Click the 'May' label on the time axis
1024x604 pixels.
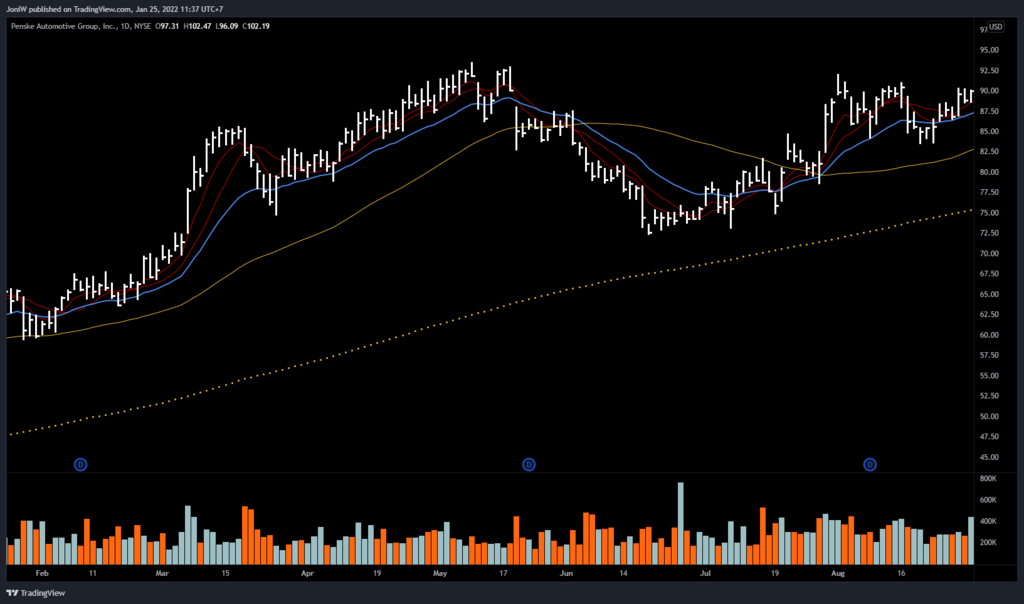441,576
